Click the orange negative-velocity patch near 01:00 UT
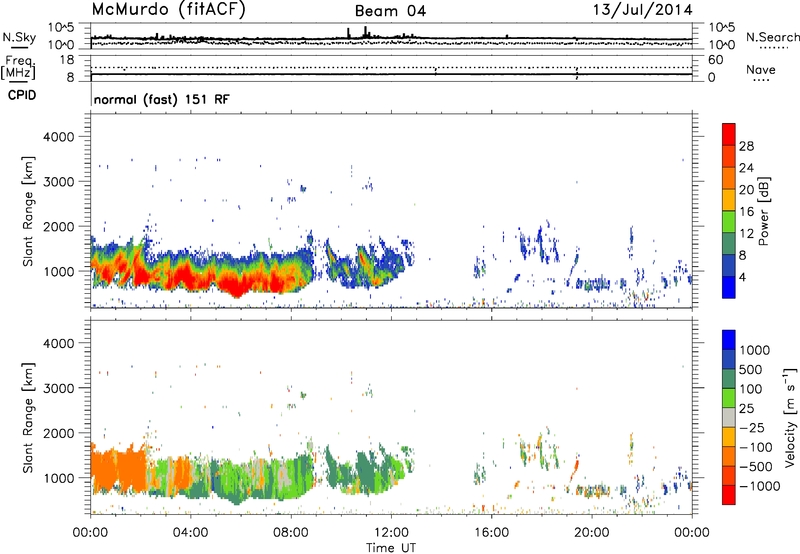Screen dimensions: 800x554 [118, 469]
